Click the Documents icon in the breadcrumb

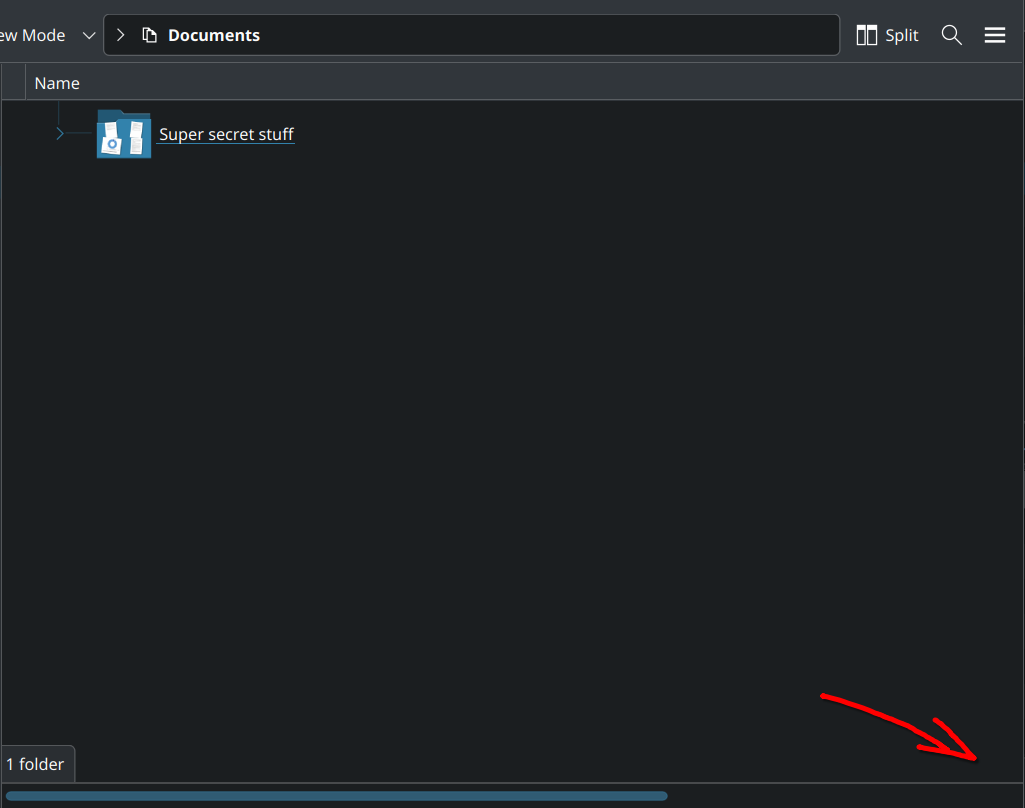tap(150, 35)
